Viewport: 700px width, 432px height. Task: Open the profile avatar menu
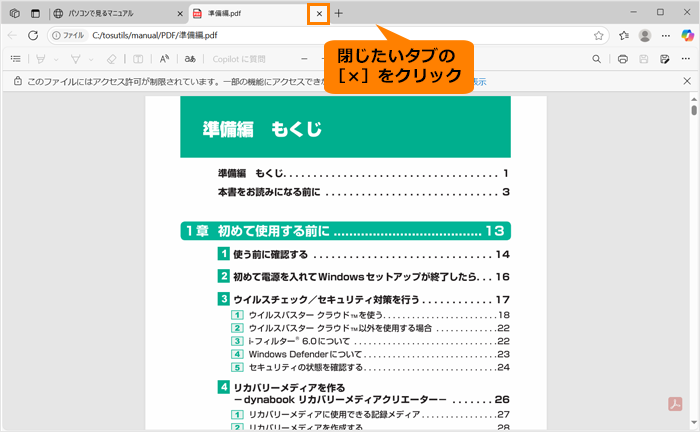tap(645, 36)
